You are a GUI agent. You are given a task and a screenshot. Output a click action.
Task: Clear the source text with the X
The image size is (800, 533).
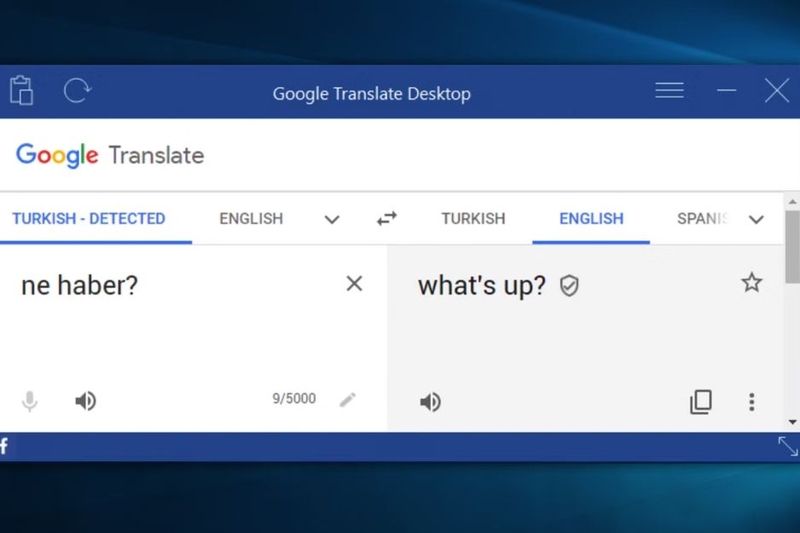354,284
